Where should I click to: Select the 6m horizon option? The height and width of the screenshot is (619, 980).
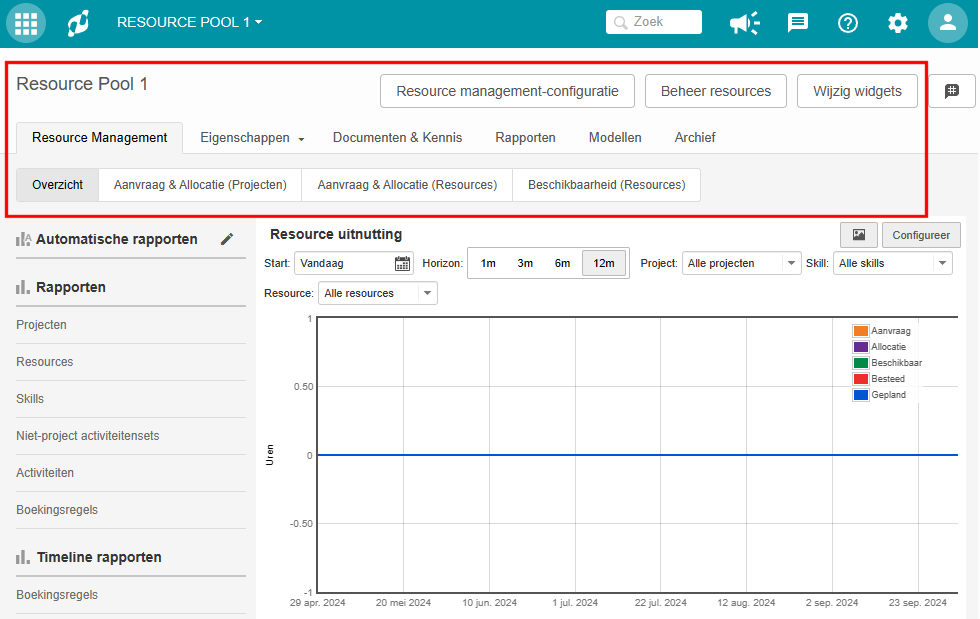[x=562, y=262]
